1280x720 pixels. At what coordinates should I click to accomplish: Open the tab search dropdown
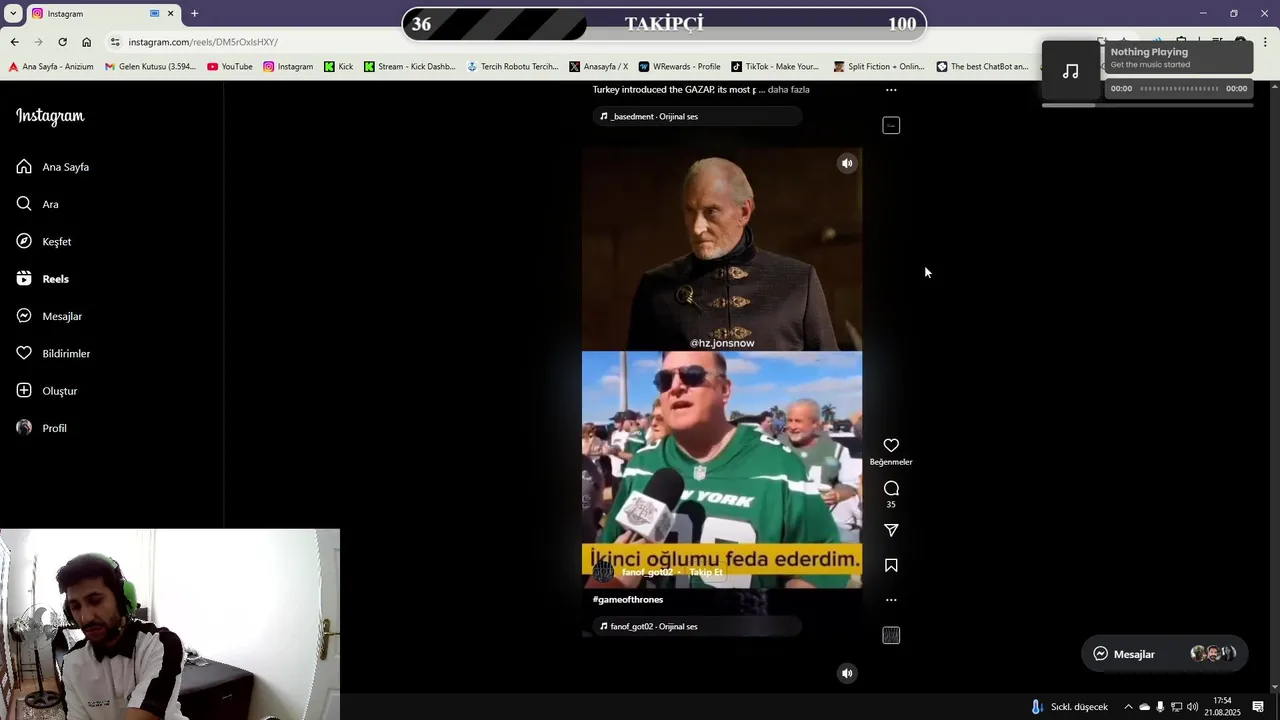(11, 14)
